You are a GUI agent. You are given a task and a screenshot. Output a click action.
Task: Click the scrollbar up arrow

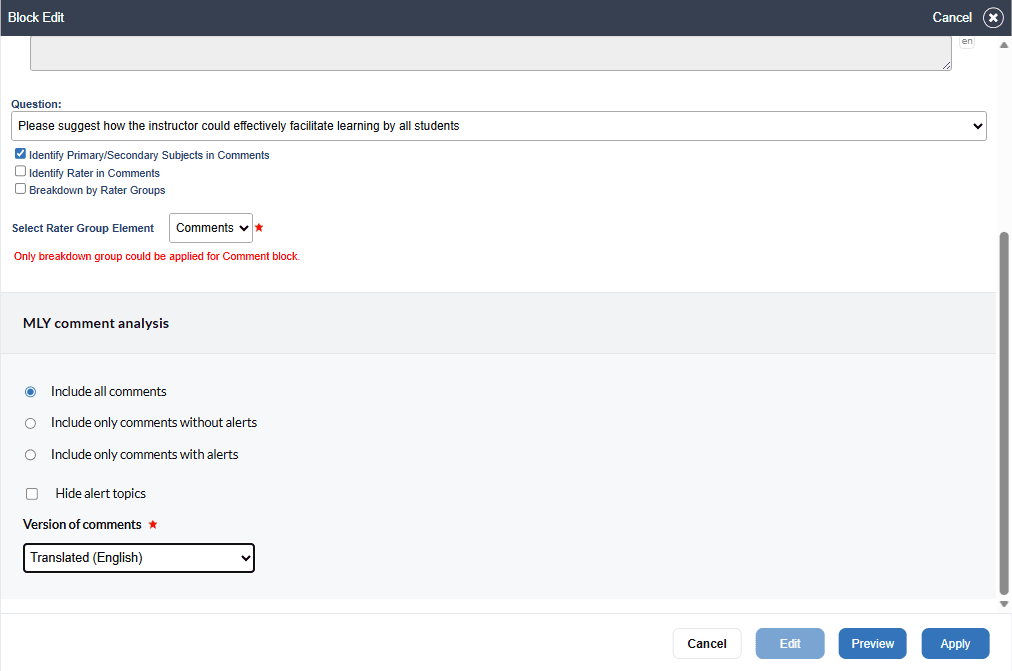(x=1004, y=45)
